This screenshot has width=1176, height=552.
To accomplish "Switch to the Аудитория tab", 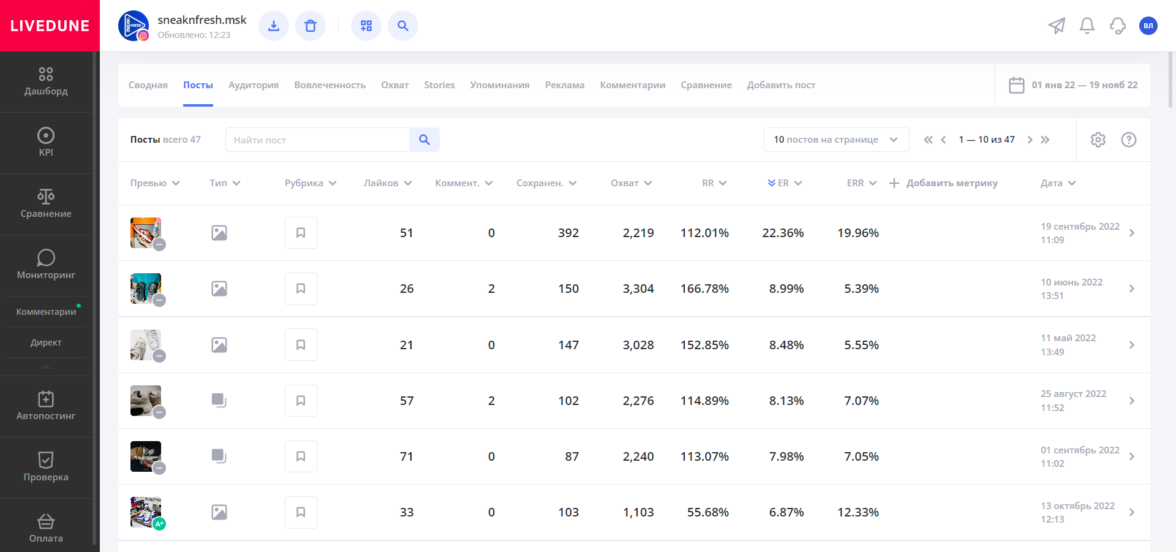I will tap(253, 85).
